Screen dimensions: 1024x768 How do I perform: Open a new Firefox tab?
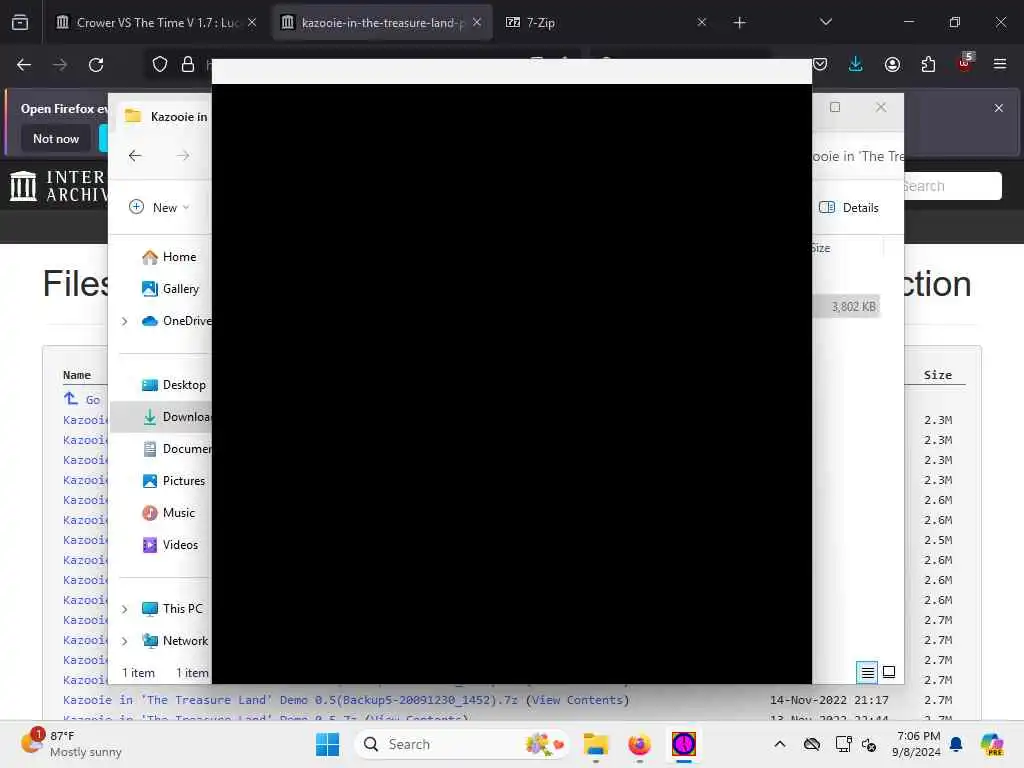[739, 23]
